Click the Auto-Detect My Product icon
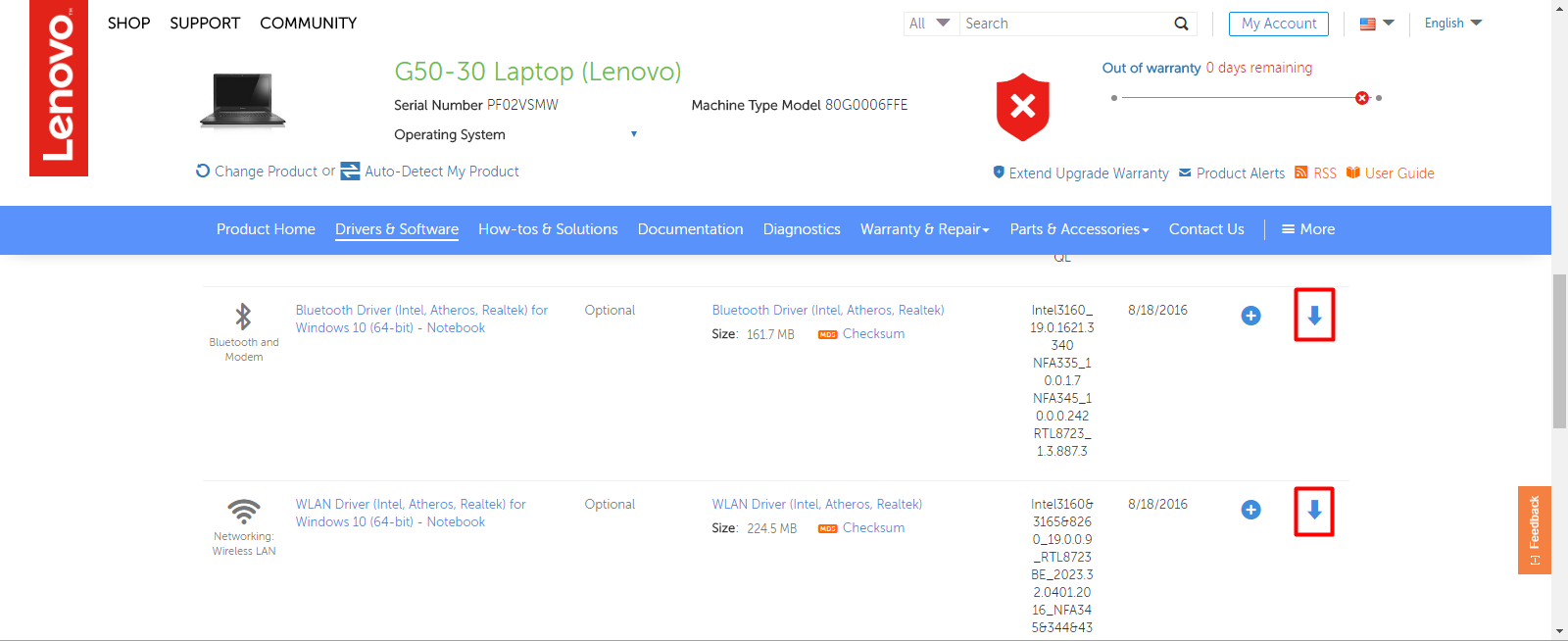The width and height of the screenshot is (1568, 641). coord(350,172)
